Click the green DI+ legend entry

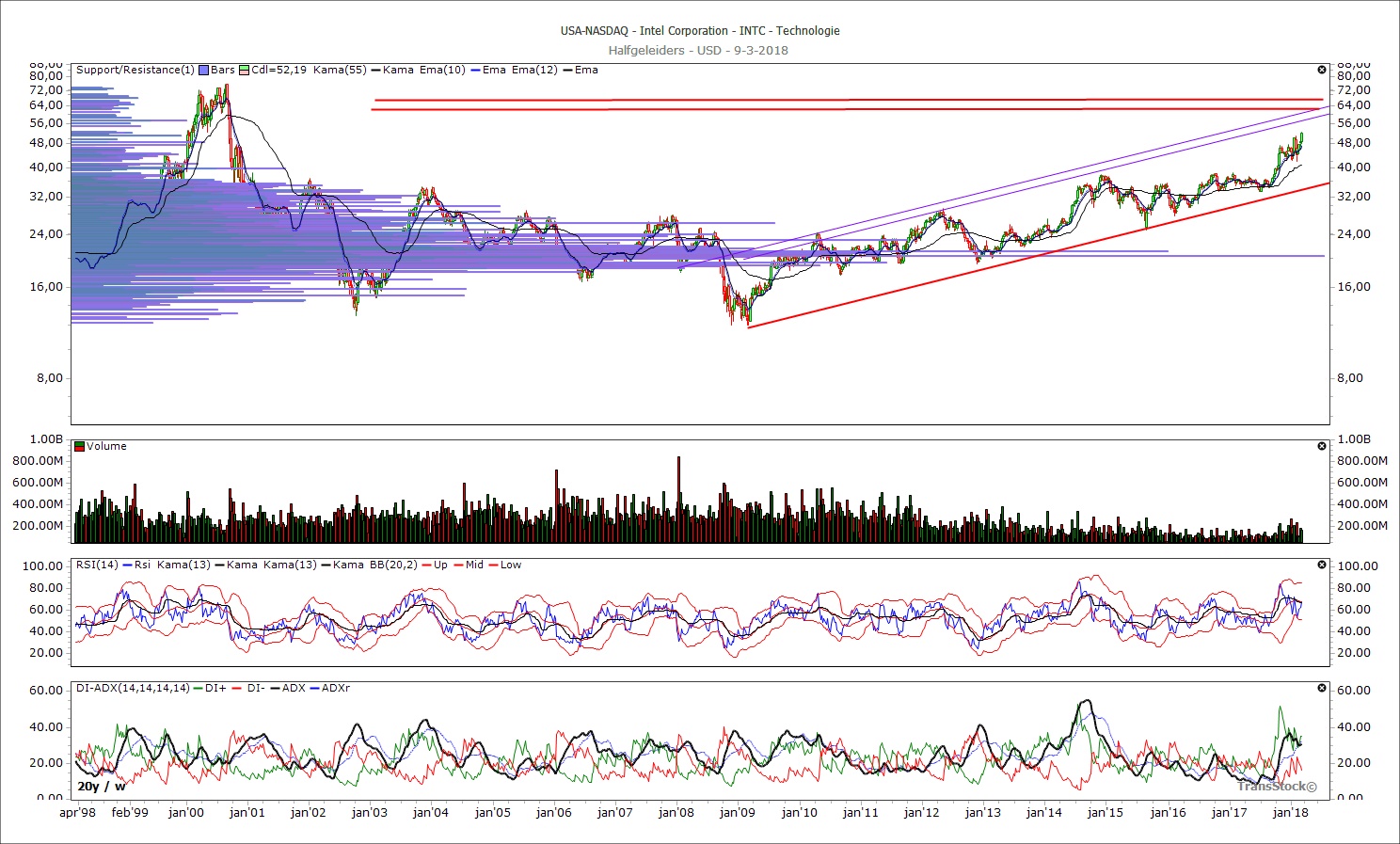click(210, 688)
